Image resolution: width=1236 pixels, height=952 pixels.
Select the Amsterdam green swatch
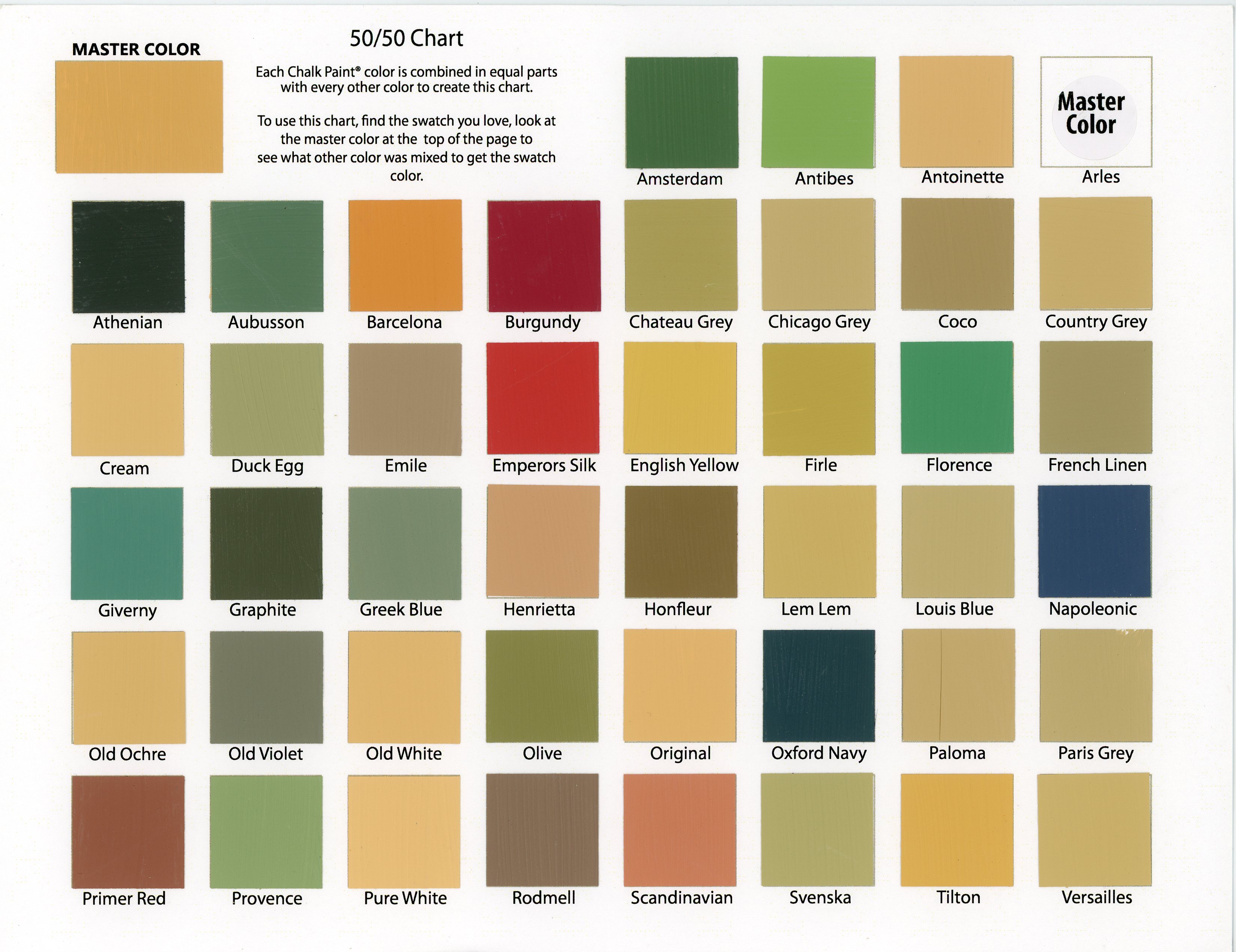click(x=681, y=112)
